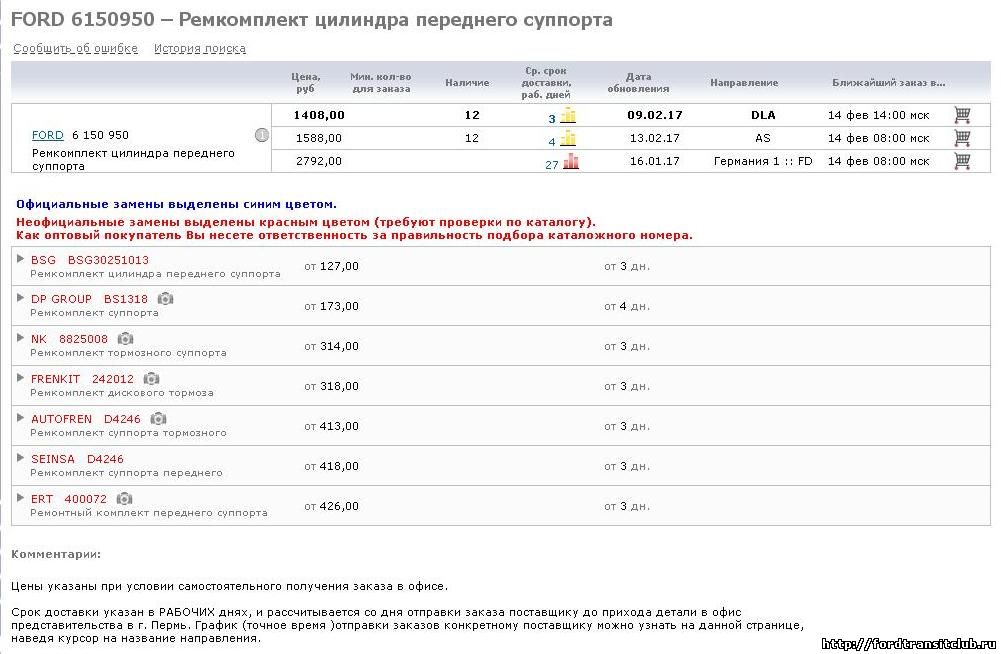The height and width of the screenshot is (654, 1001).
Task: Show info icon for FORD 6 150 950
Action: click(x=262, y=135)
